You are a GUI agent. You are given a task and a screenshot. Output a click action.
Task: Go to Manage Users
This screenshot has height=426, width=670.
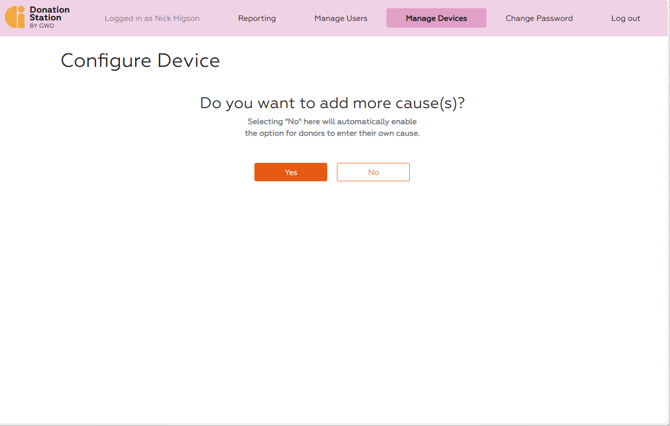pyautogui.click(x=341, y=18)
